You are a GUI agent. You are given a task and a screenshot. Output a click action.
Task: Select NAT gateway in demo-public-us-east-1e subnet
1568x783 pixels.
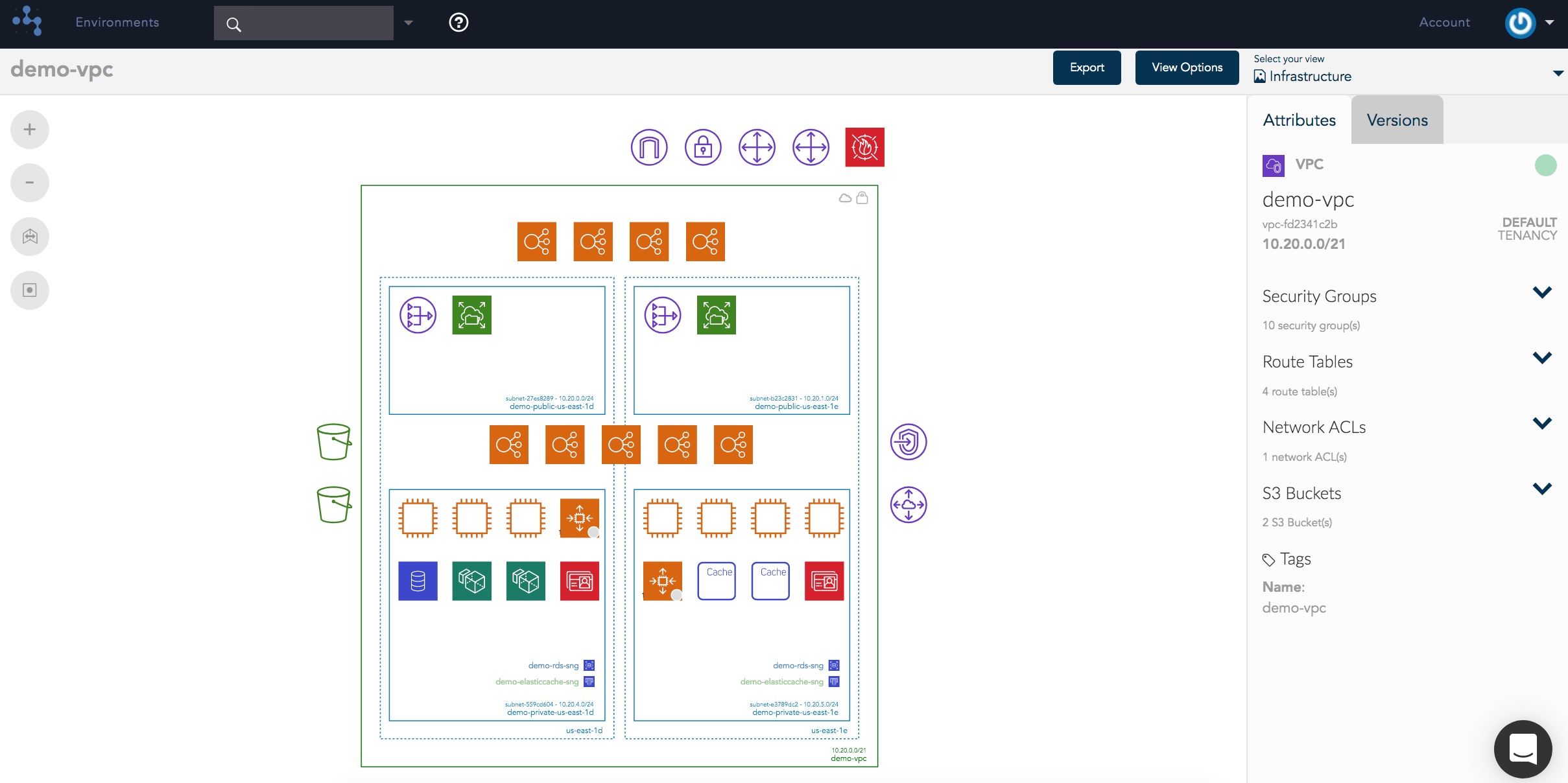663,315
